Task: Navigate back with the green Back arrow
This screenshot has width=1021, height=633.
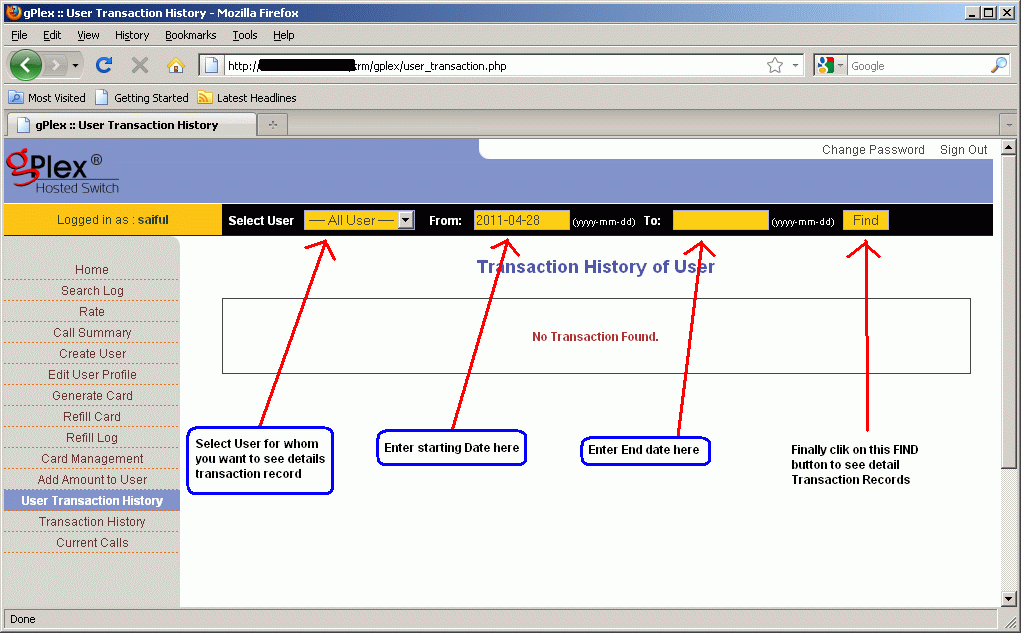Action: click(26, 64)
